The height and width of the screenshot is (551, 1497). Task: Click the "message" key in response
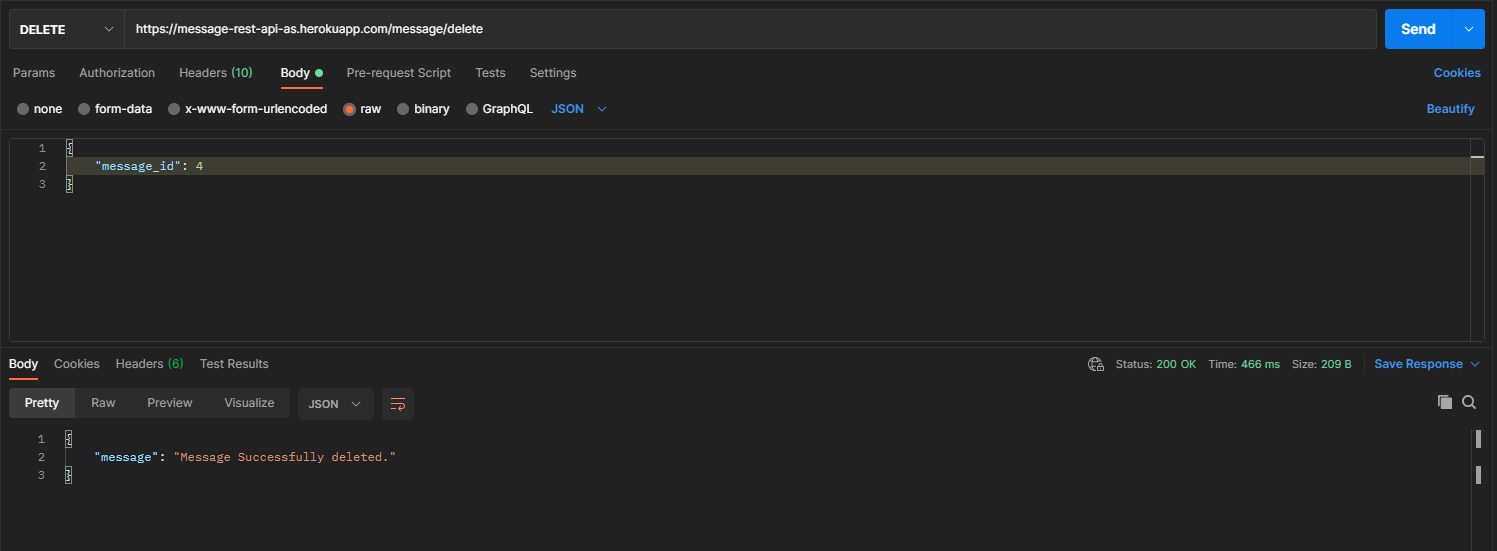pyautogui.click(x=126, y=457)
